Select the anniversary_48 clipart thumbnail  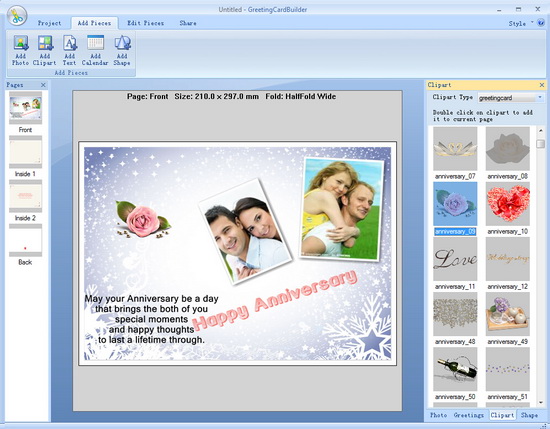[x=455, y=314]
